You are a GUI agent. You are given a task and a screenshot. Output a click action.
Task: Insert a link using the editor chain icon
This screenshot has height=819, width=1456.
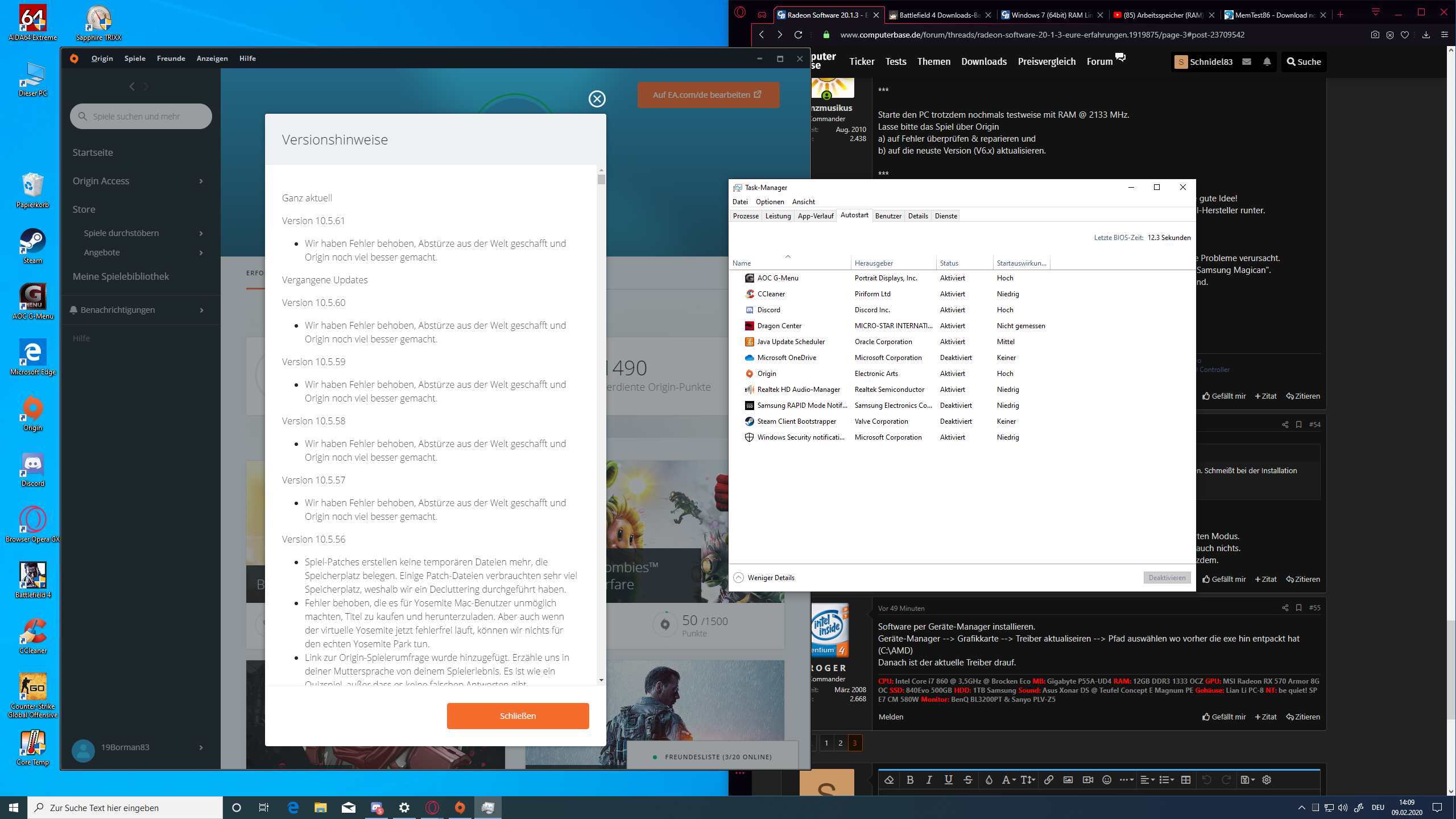point(1049,780)
